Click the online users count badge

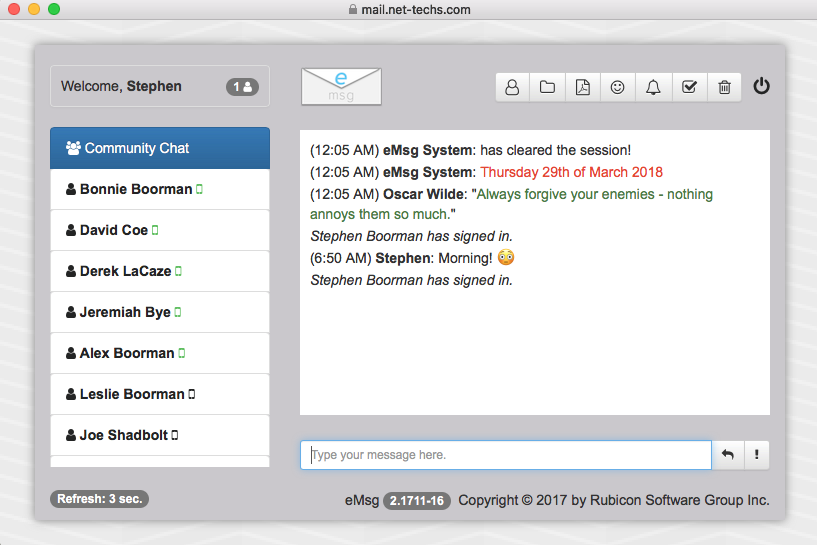pos(242,87)
